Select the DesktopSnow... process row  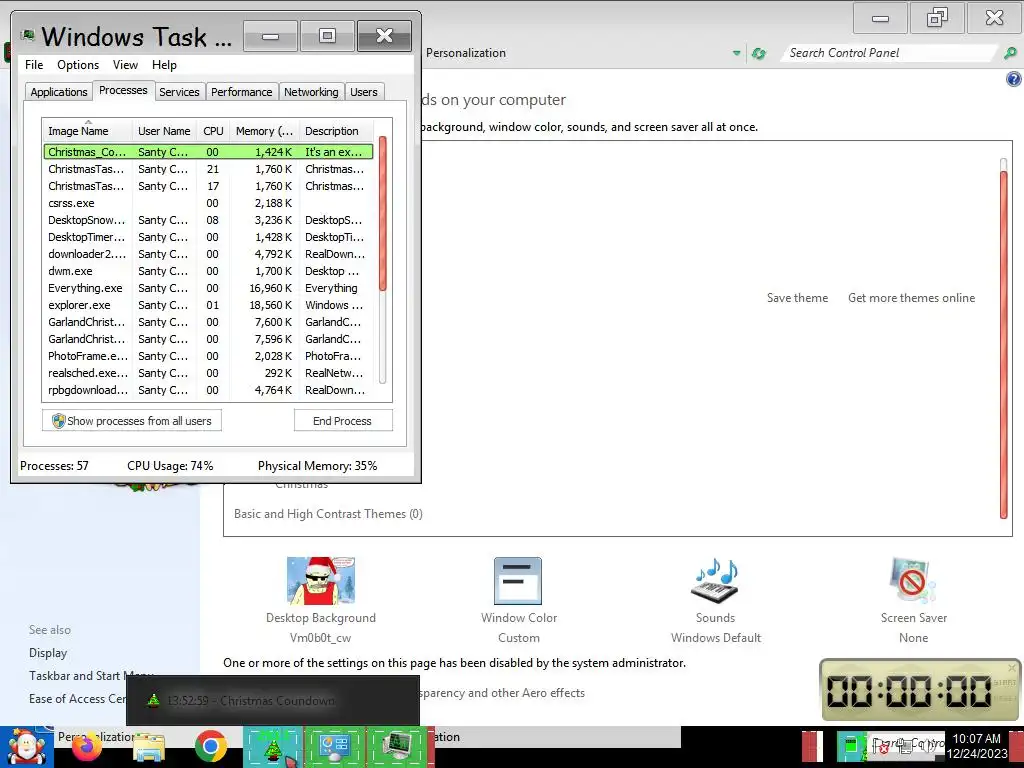click(x=208, y=220)
